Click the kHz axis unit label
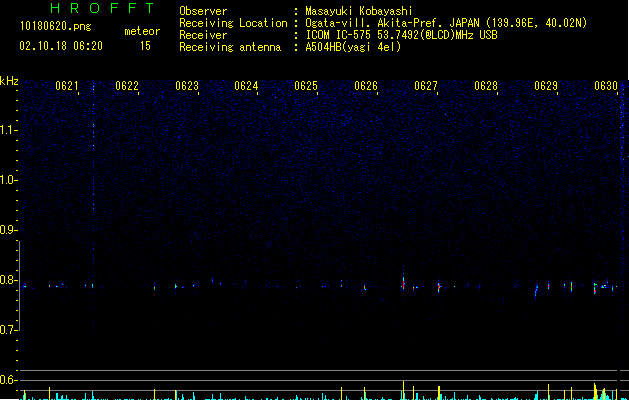This screenshot has width=629, height=400. [x=9, y=81]
